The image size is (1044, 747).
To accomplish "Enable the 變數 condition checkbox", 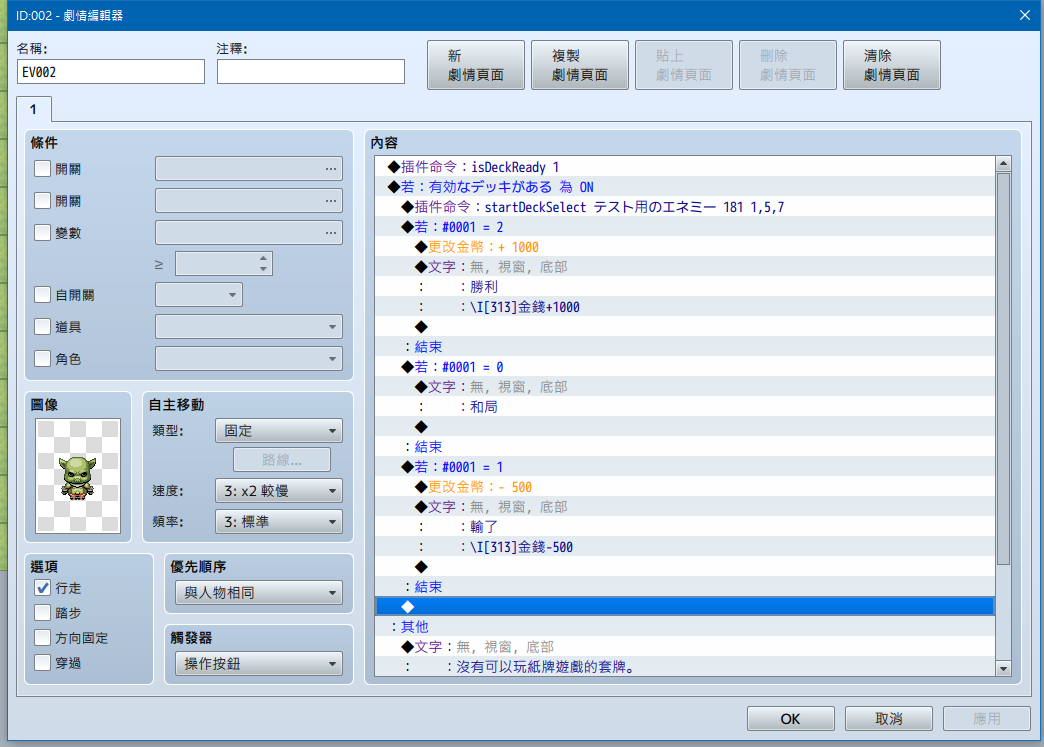I will [43, 232].
